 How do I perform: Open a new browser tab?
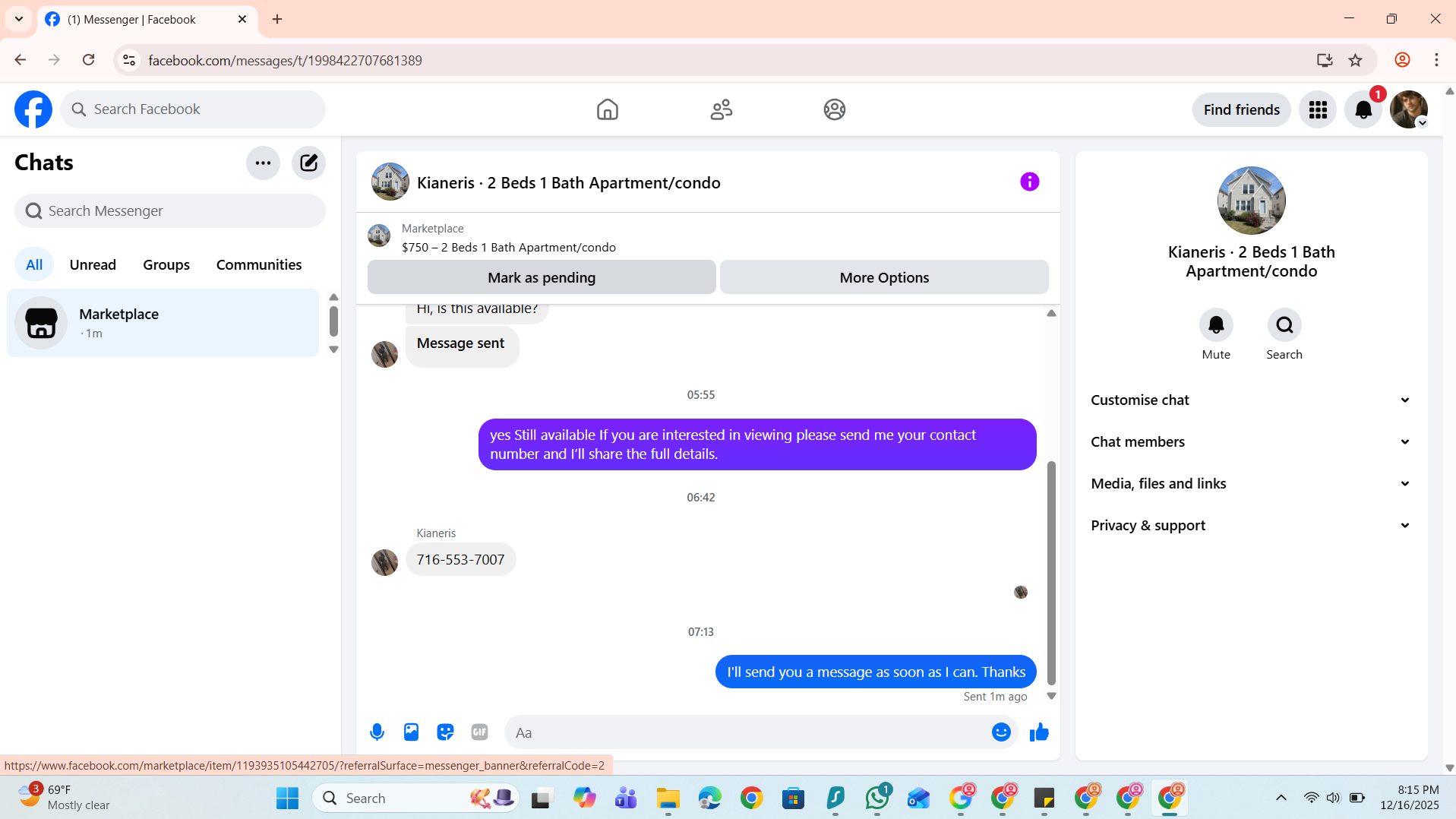(x=277, y=19)
